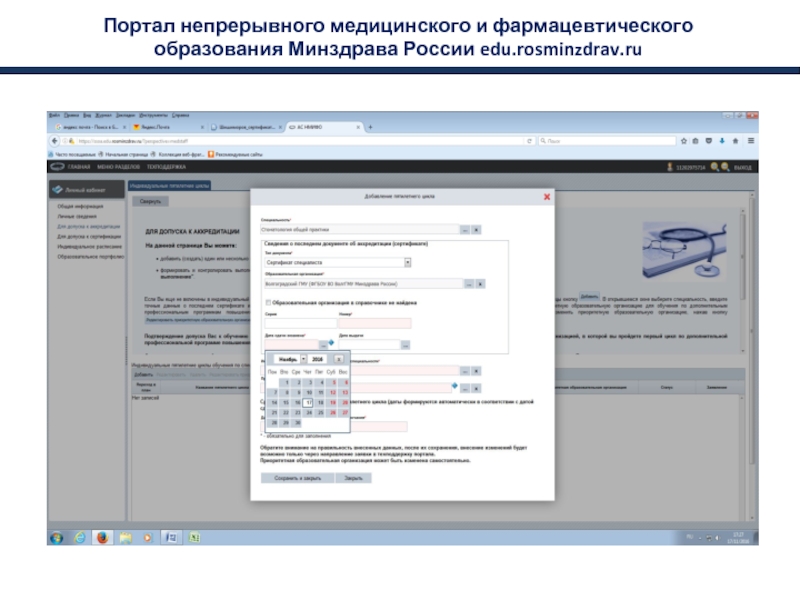Clear the first pink field below the calendar
This screenshot has width=800, height=600.
[476, 371]
